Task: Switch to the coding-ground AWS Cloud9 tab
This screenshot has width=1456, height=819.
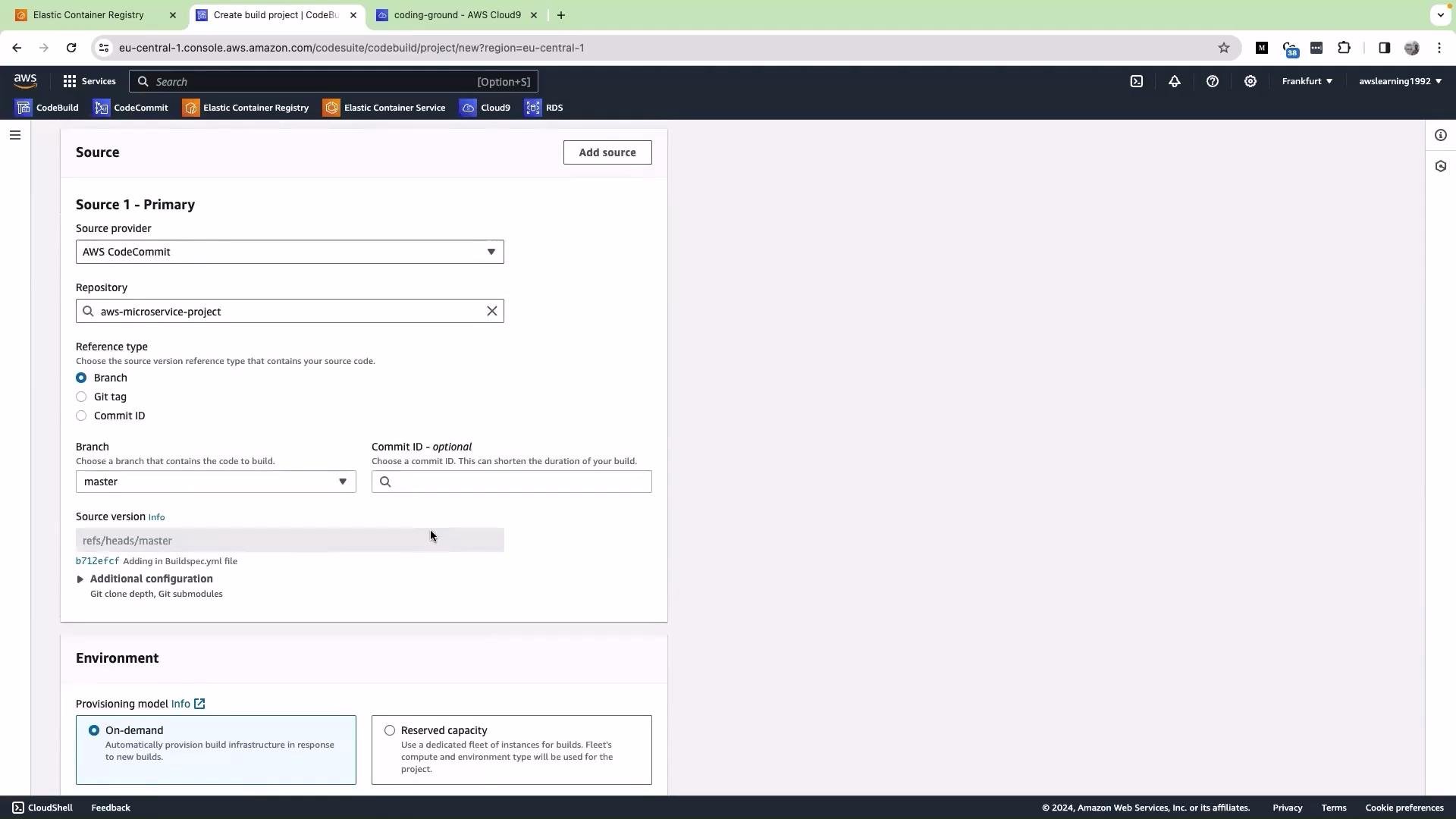Action: coord(457,15)
